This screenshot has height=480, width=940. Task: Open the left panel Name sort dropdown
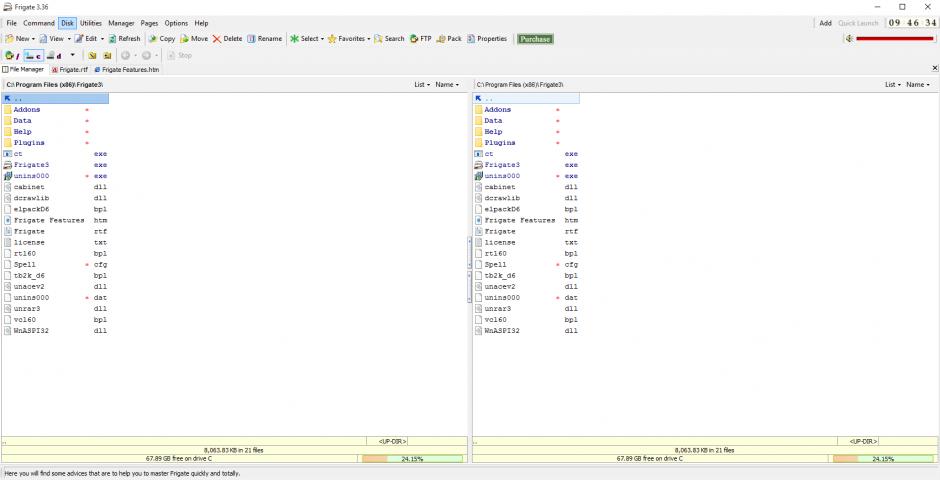point(447,84)
